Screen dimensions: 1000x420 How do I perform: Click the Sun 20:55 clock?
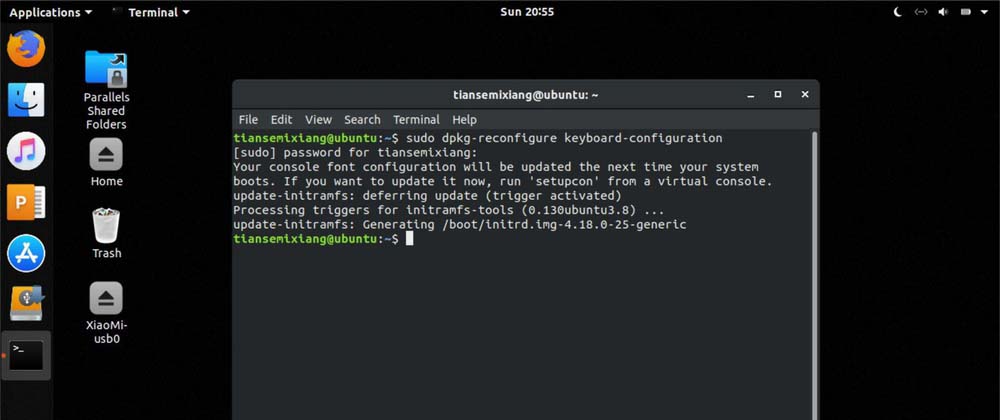[526, 12]
